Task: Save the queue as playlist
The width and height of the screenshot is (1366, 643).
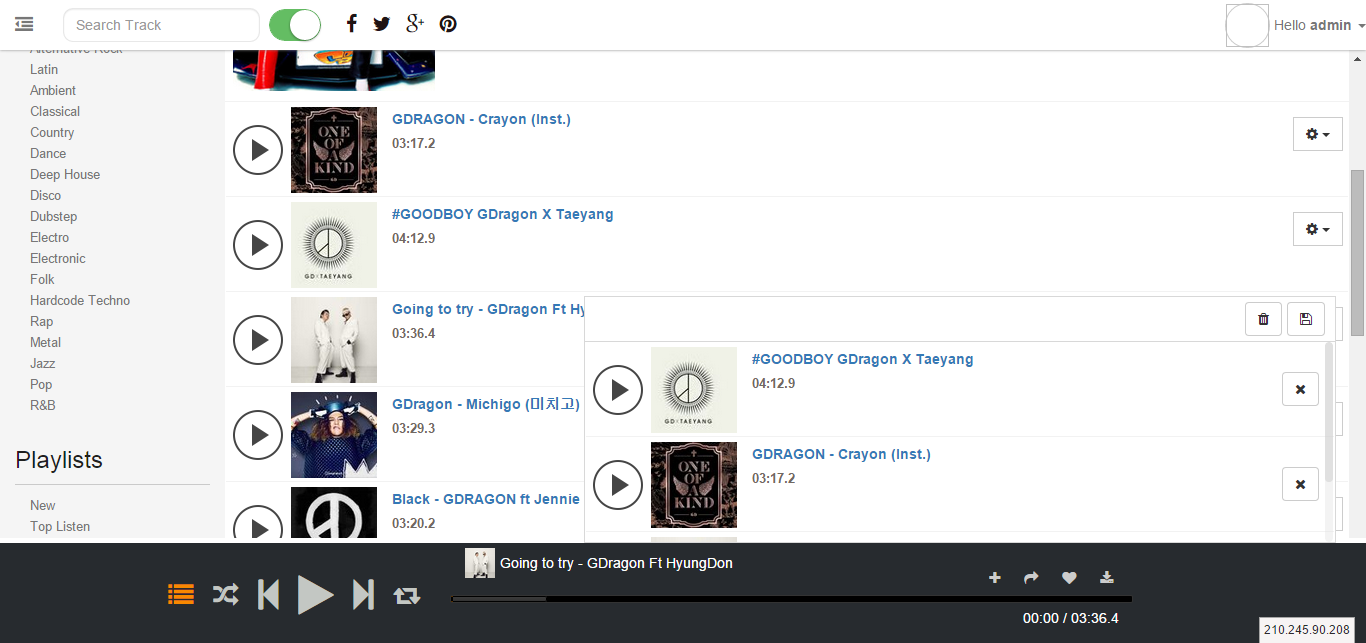Action: 1305,319
